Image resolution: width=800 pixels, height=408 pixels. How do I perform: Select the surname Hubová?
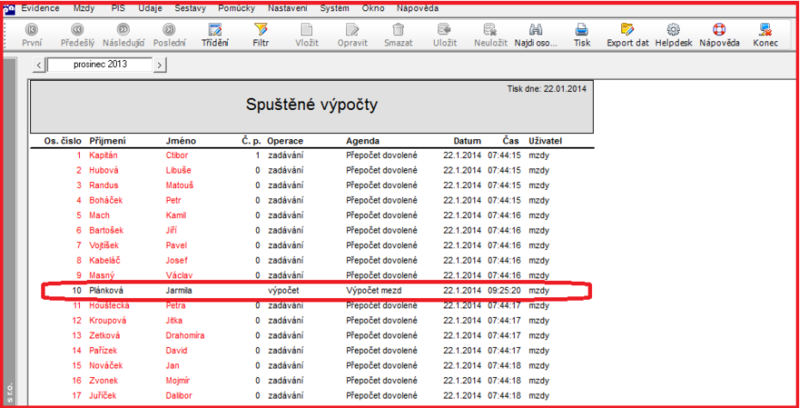click(103, 170)
